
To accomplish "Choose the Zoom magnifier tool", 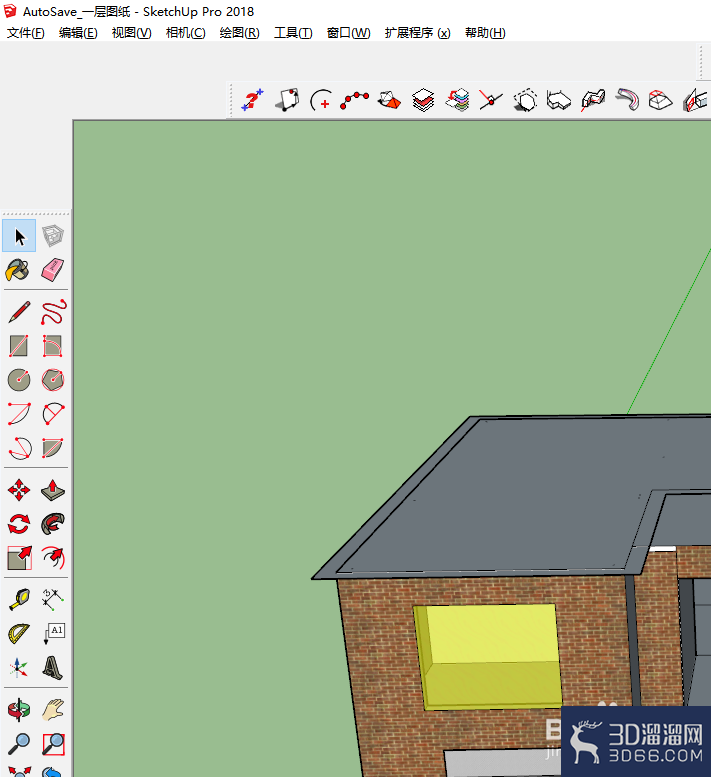I will tap(19, 744).
